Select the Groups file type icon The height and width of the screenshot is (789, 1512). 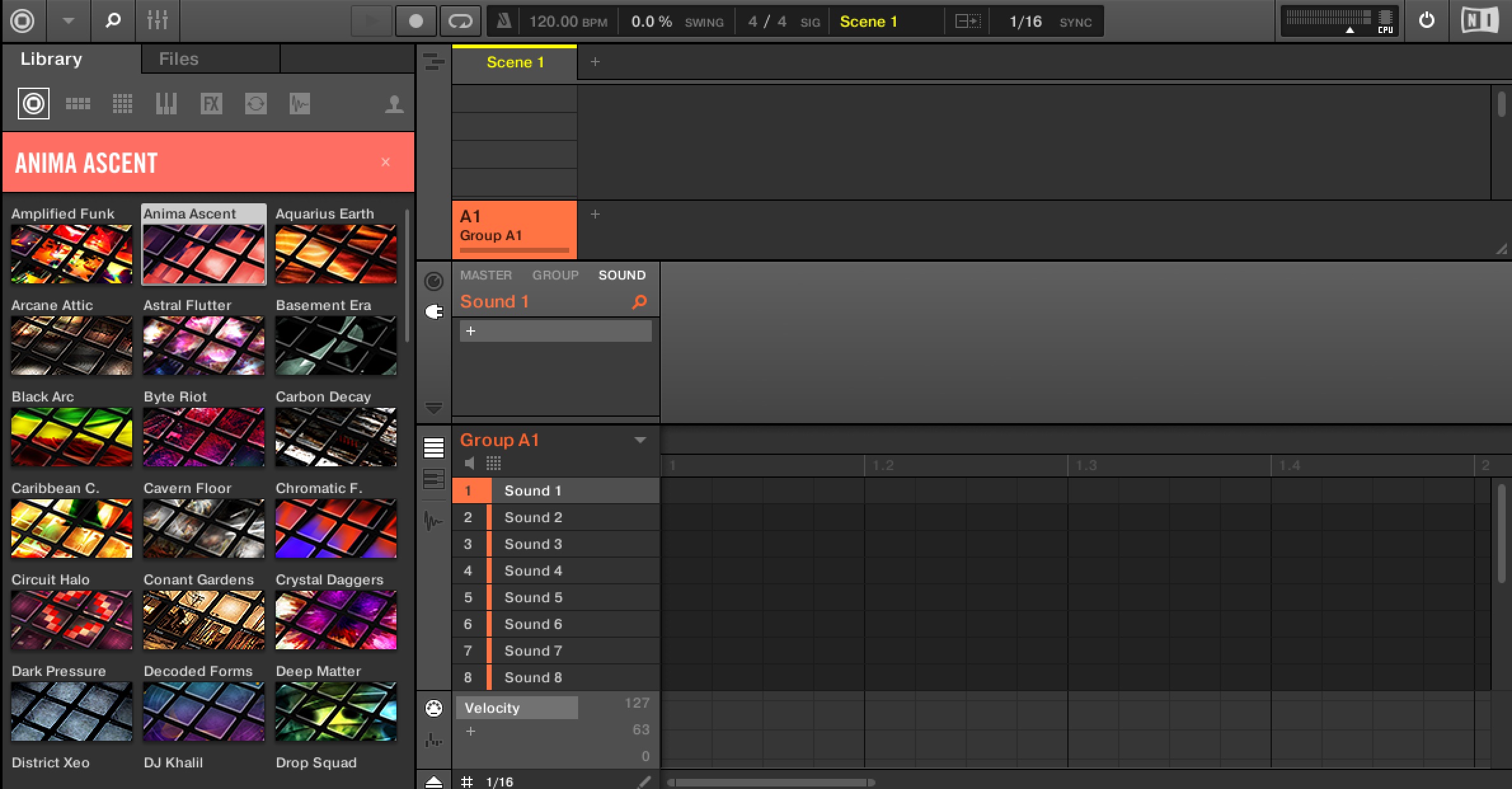[x=78, y=104]
